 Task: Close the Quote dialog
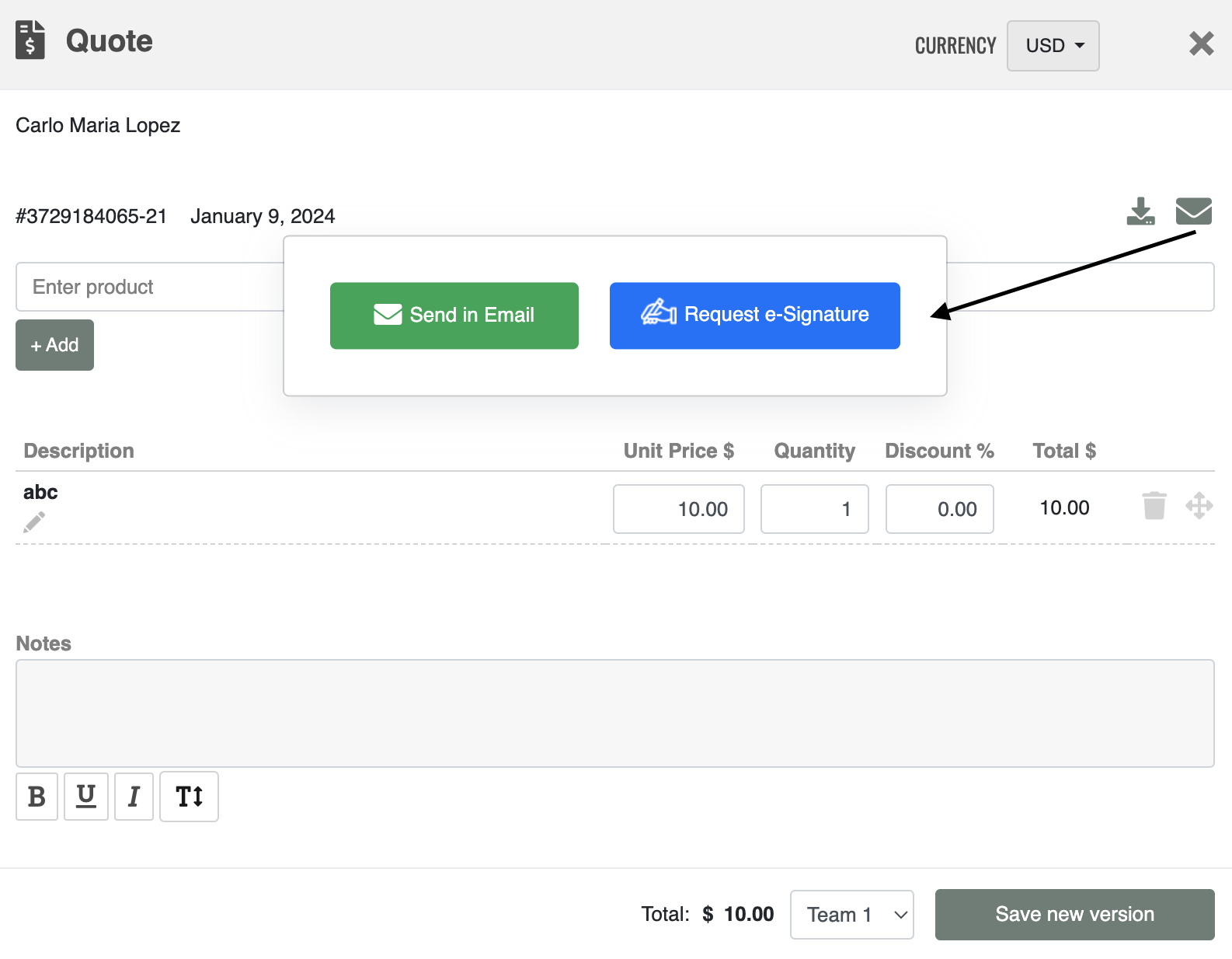pyautogui.click(x=1201, y=44)
